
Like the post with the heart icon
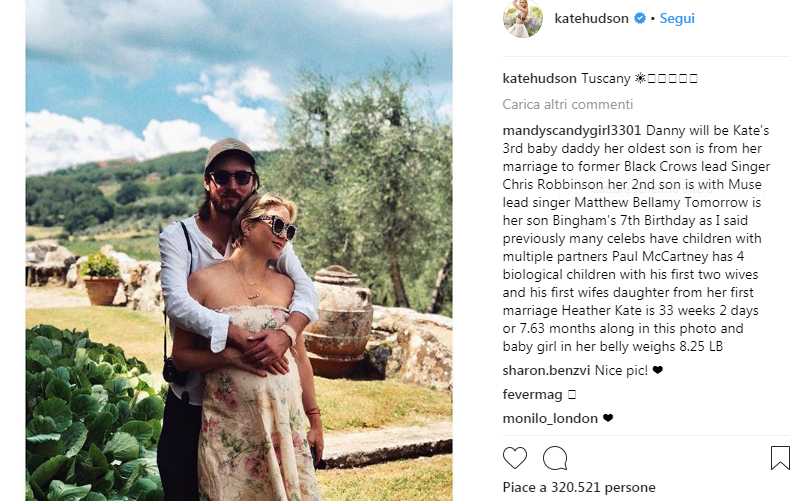click(x=515, y=458)
